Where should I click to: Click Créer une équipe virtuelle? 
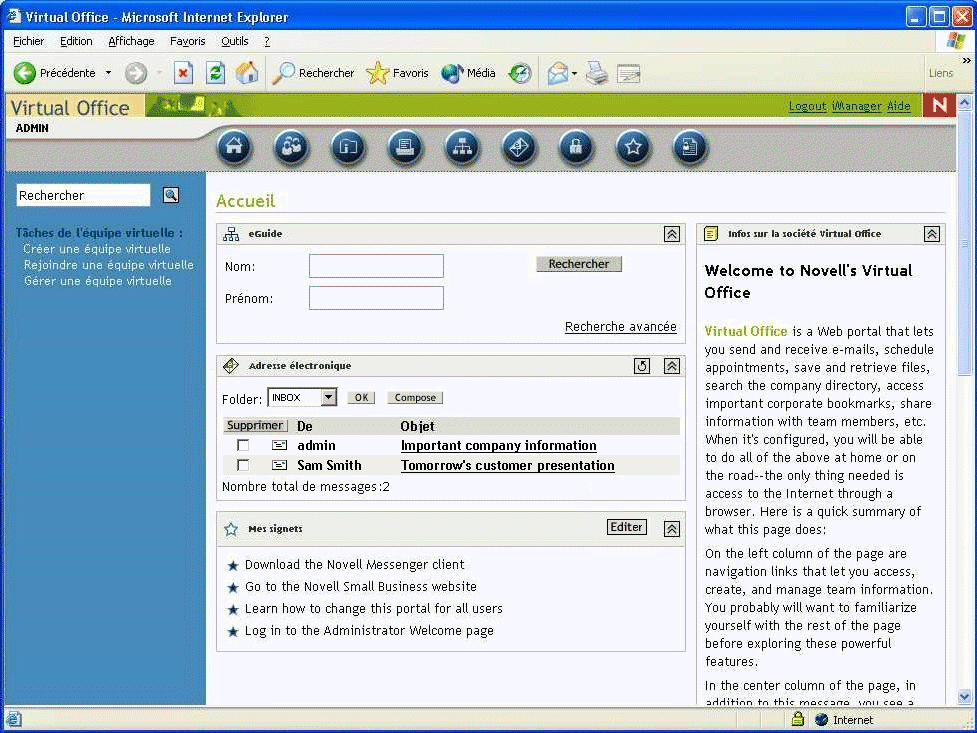click(97, 249)
